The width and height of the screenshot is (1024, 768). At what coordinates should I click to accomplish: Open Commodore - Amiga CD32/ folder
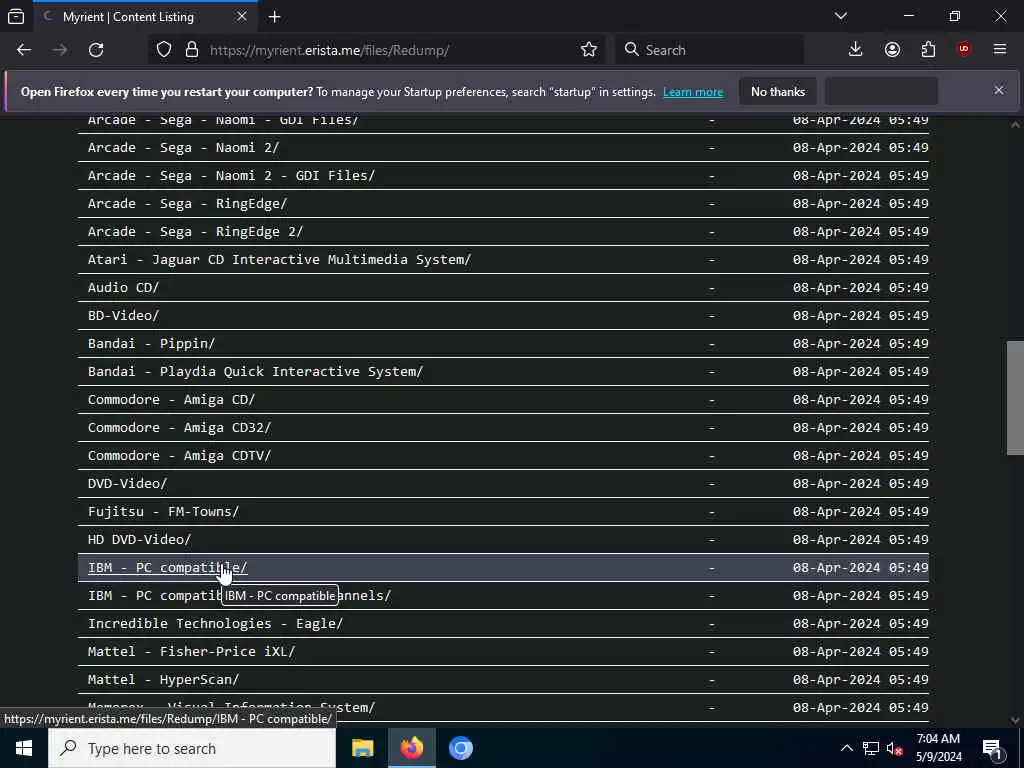pos(180,428)
